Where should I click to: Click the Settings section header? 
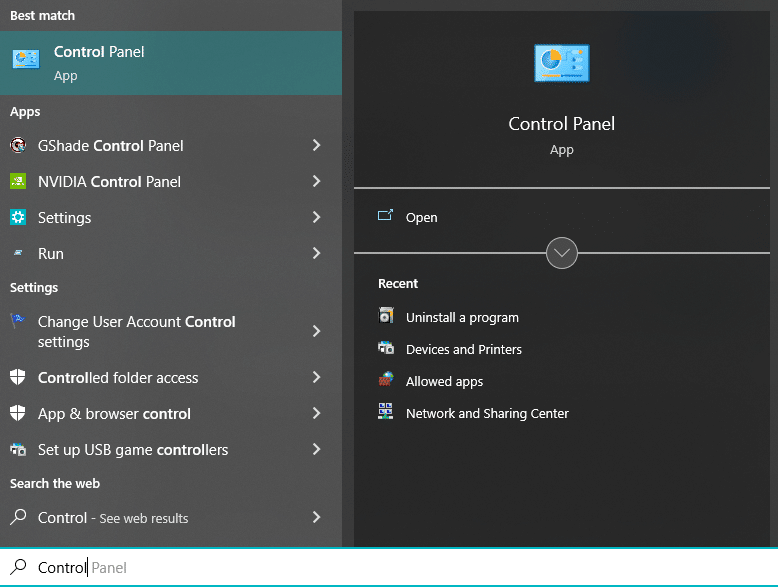(34, 287)
